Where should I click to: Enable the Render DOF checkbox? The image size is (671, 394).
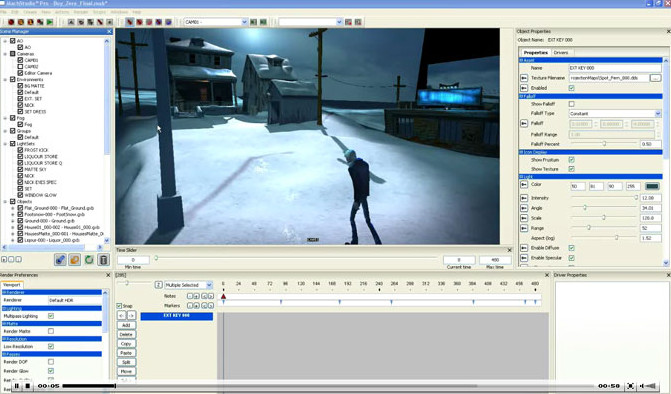pyautogui.click(x=51, y=362)
